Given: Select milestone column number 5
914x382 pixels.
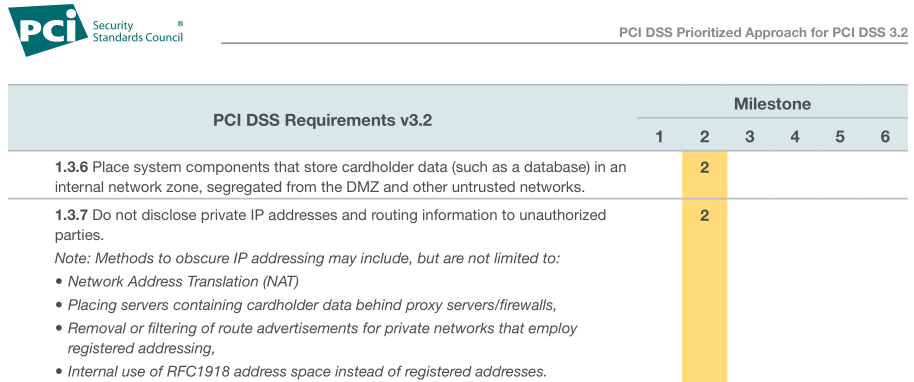Looking at the screenshot, I should 840,137.
